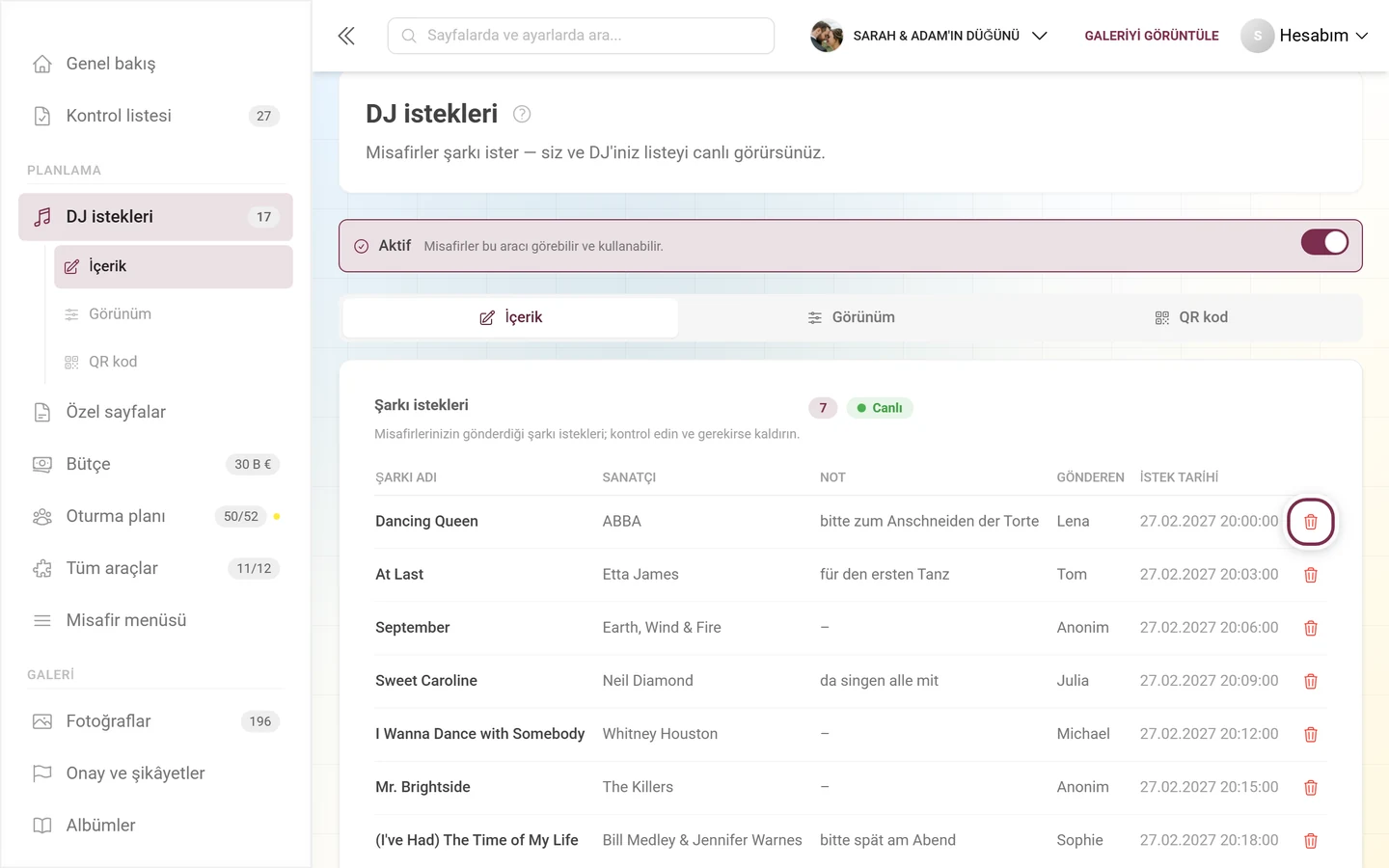Switch to the Görünüm tab
1389x868 pixels.
pos(851,317)
